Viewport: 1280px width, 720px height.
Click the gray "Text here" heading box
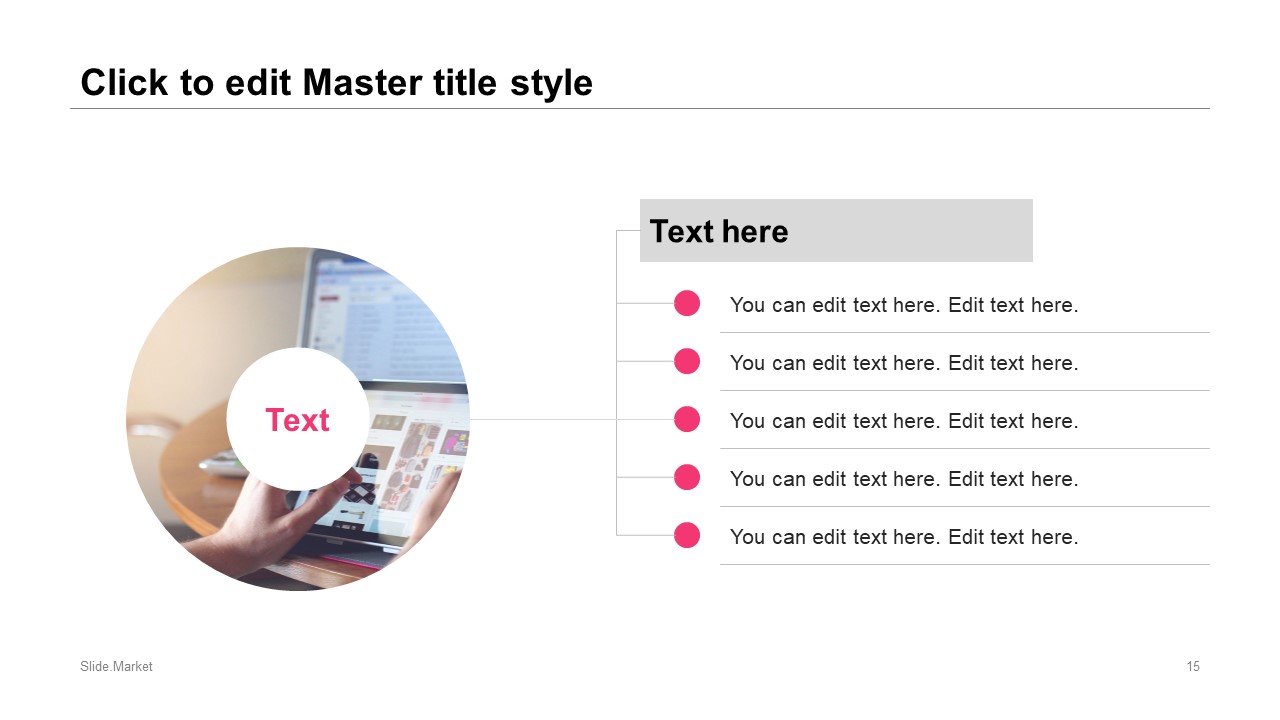tap(836, 230)
